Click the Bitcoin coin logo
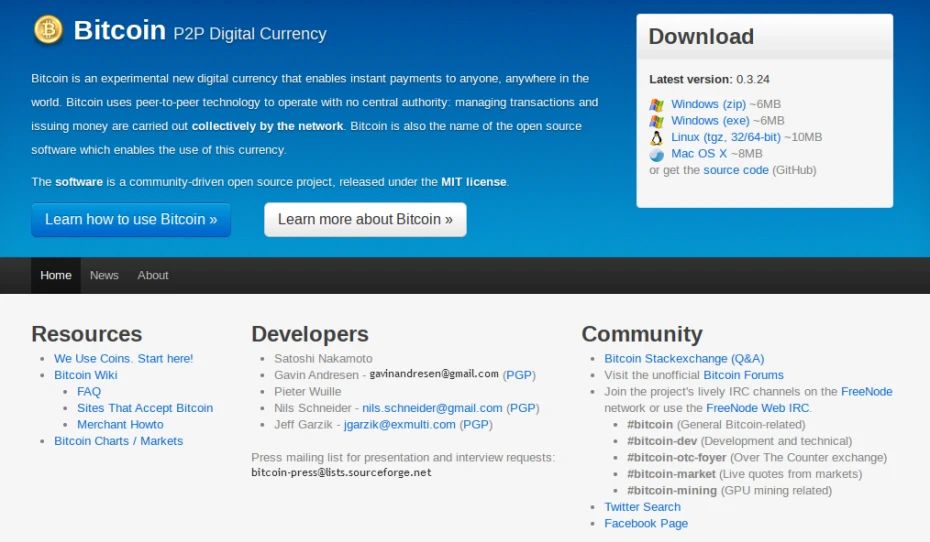930x542 pixels. coord(48,30)
